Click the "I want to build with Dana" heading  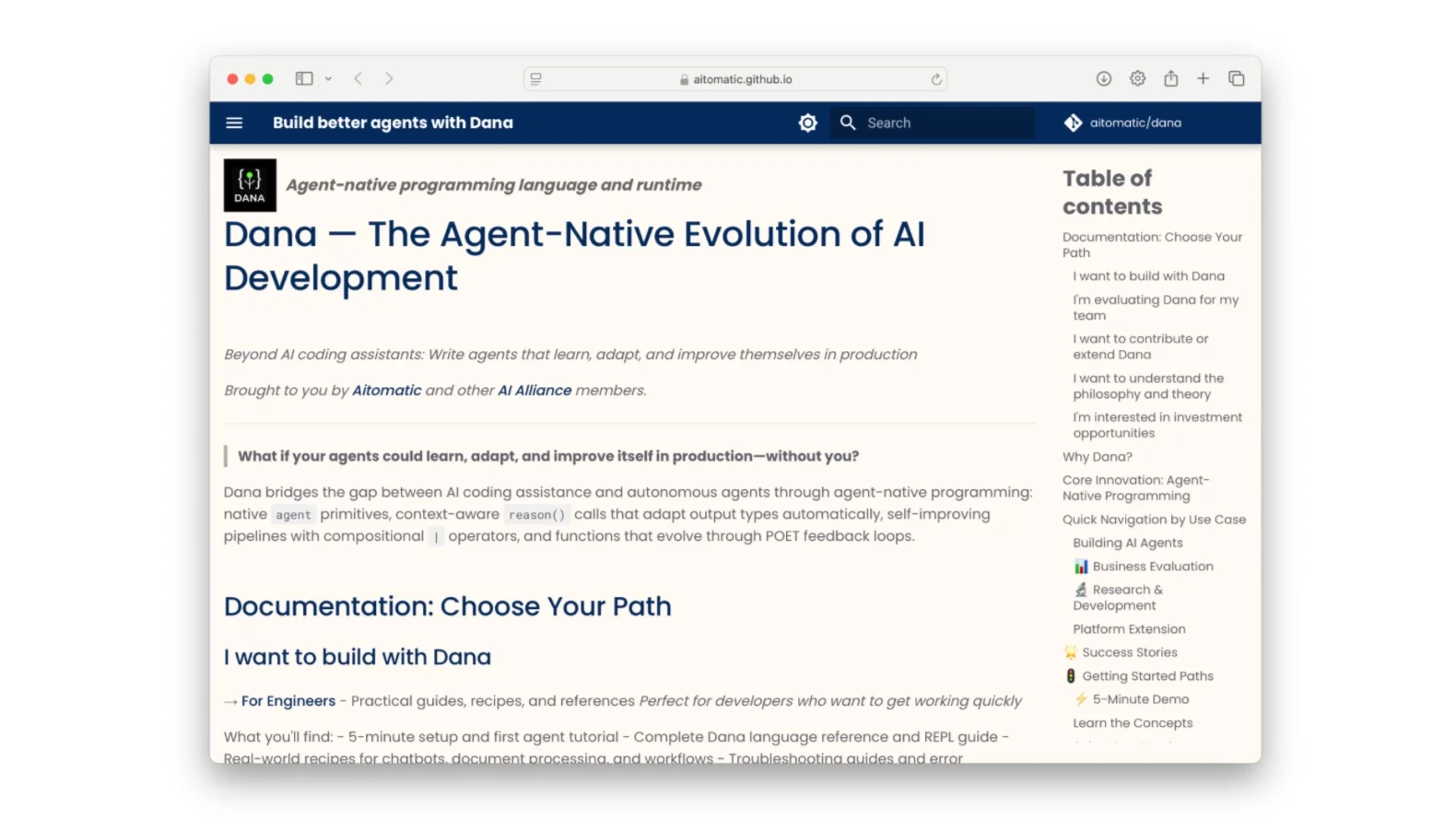click(358, 657)
